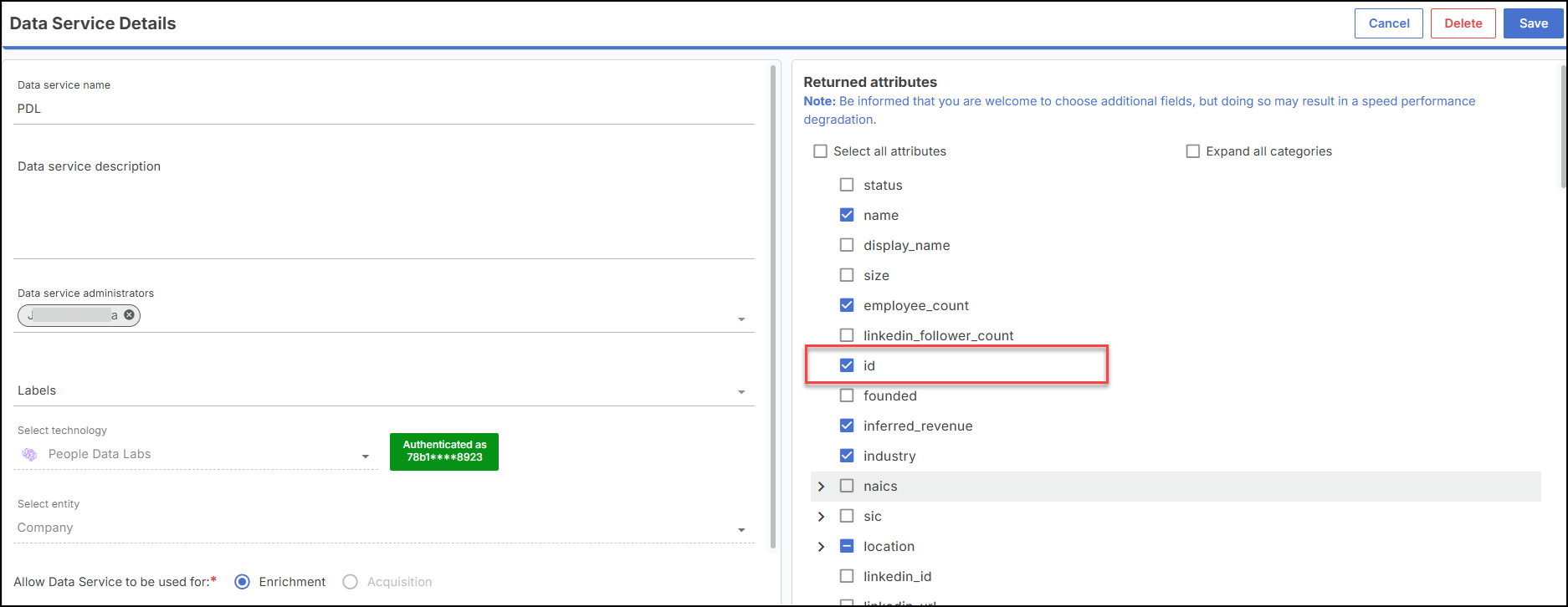Open the Data service administrators dropdown

740,319
